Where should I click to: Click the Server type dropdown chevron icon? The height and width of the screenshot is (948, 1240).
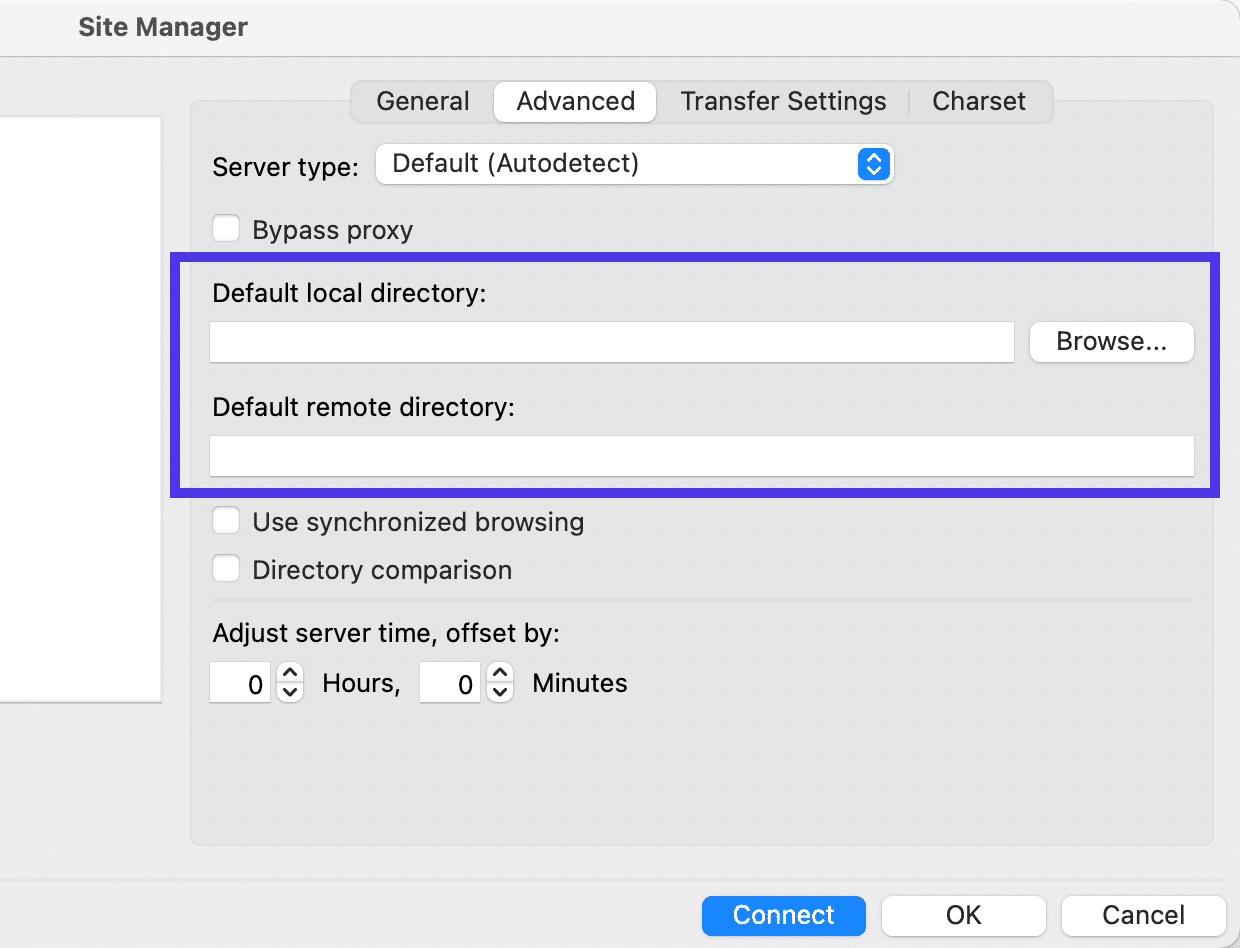873,164
